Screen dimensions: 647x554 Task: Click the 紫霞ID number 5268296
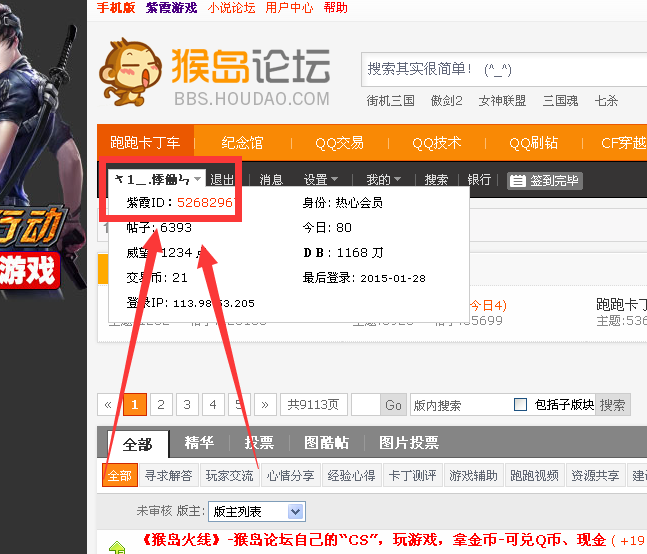[205, 203]
